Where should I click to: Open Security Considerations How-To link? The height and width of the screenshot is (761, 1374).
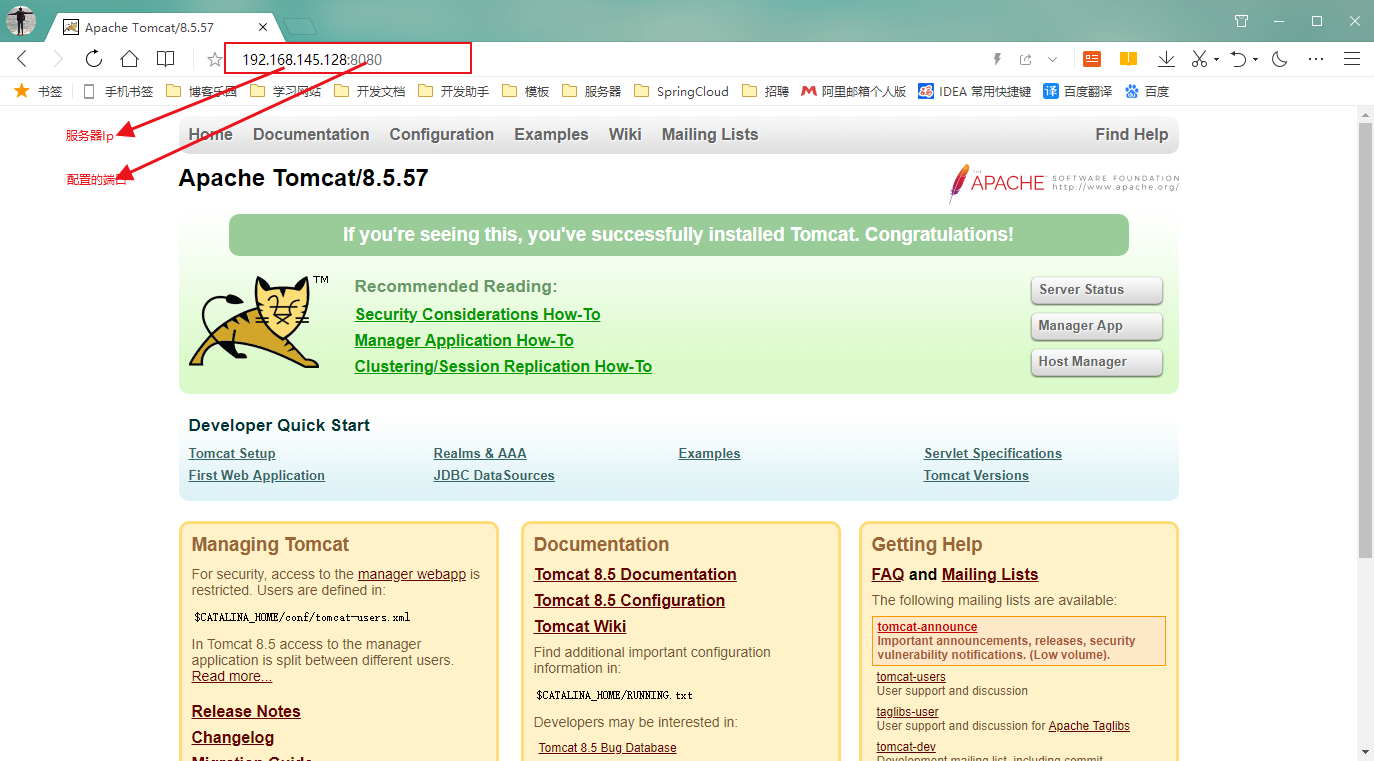click(x=478, y=314)
